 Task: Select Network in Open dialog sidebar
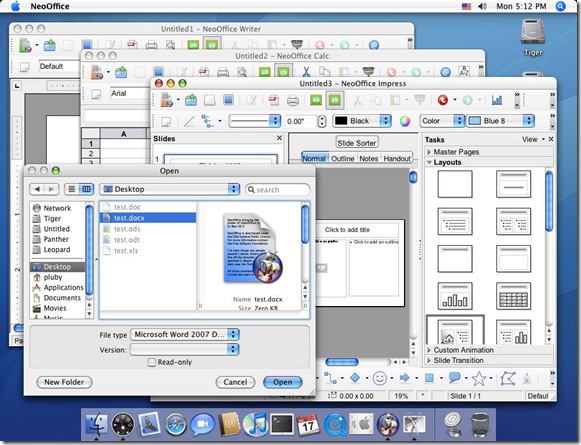click(x=58, y=208)
